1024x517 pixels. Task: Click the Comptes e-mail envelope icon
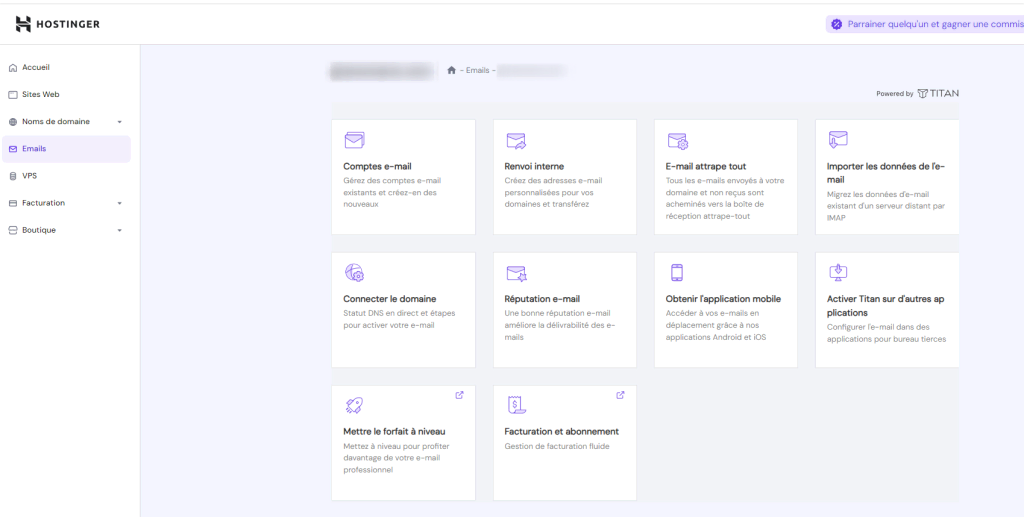click(x=354, y=140)
